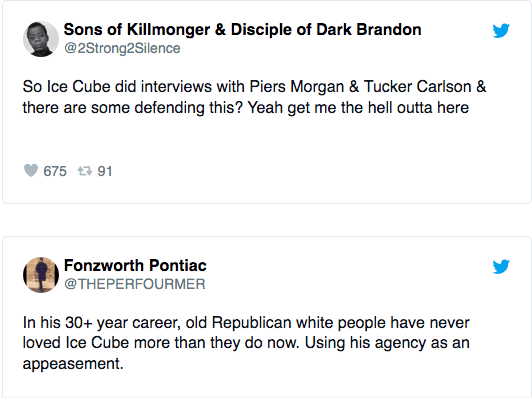Open the tweet text about Piers Morgan & Tucker Carlson
532x398 pixels.
coord(254,97)
